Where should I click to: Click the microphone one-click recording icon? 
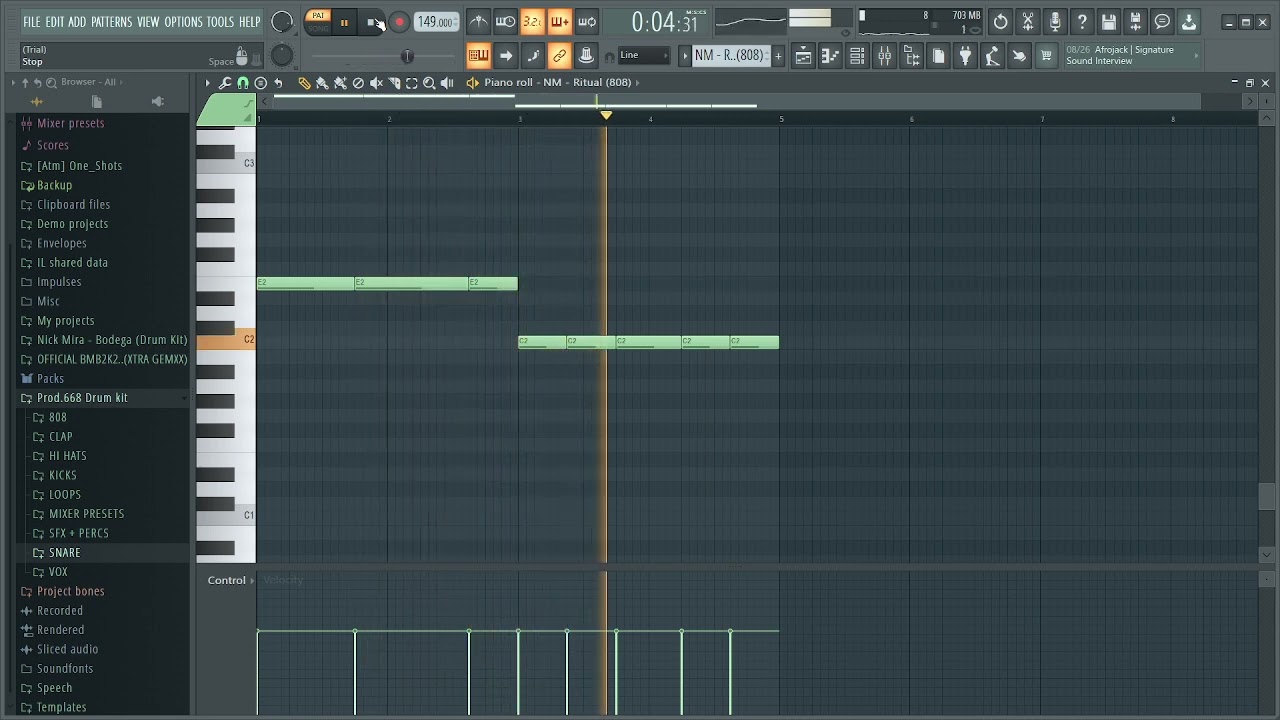pyautogui.click(x=1055, y=22)
